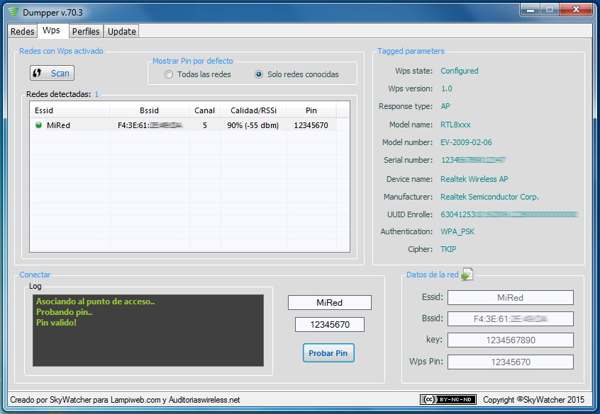Image resolution: width=600 pixels, height=414 pixels.
Task: Click the Essid field in Datos de la red
Action: [x=510, y=297]
